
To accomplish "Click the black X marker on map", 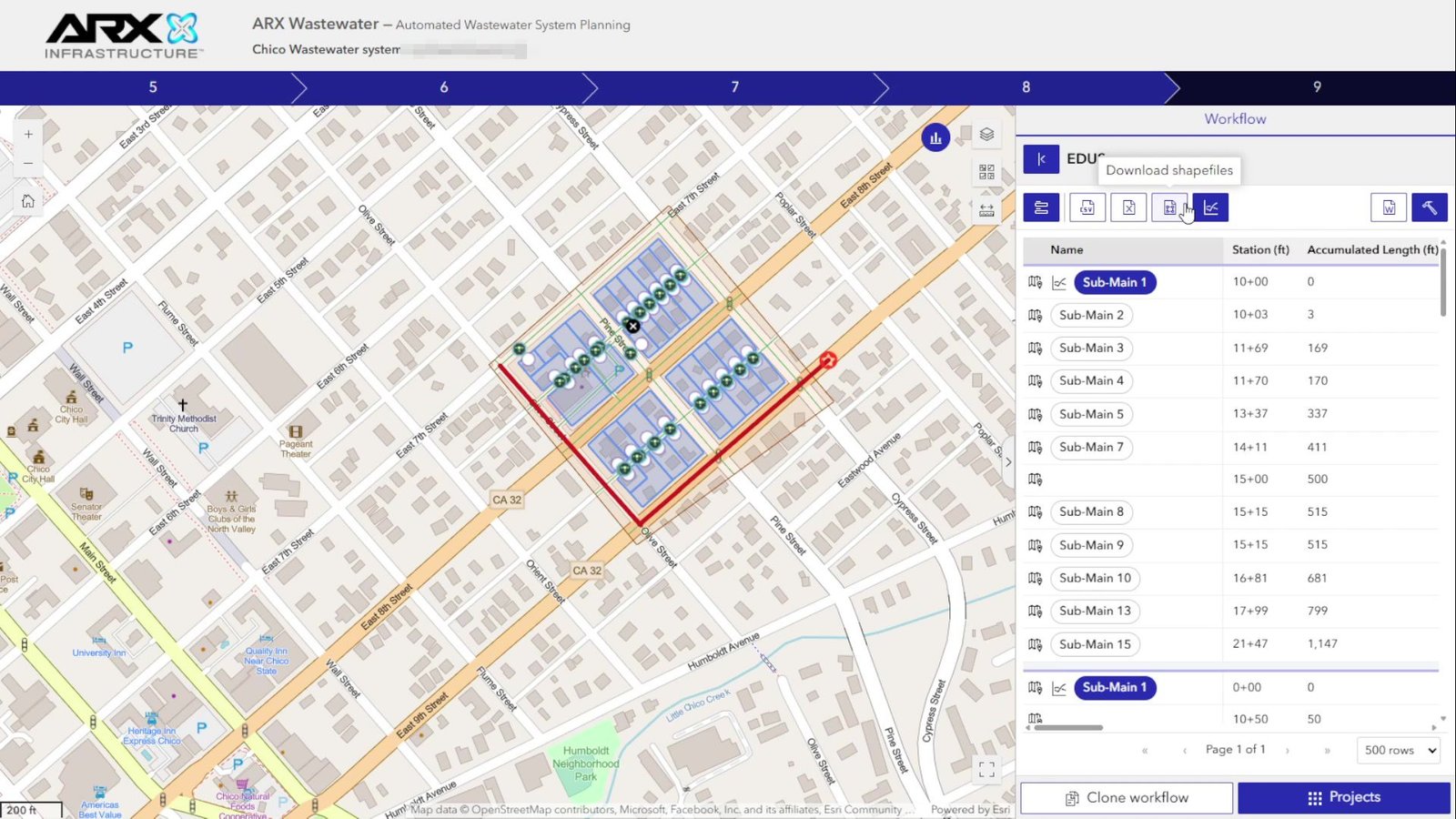I will pyautogui.click(x=632, y=326).
